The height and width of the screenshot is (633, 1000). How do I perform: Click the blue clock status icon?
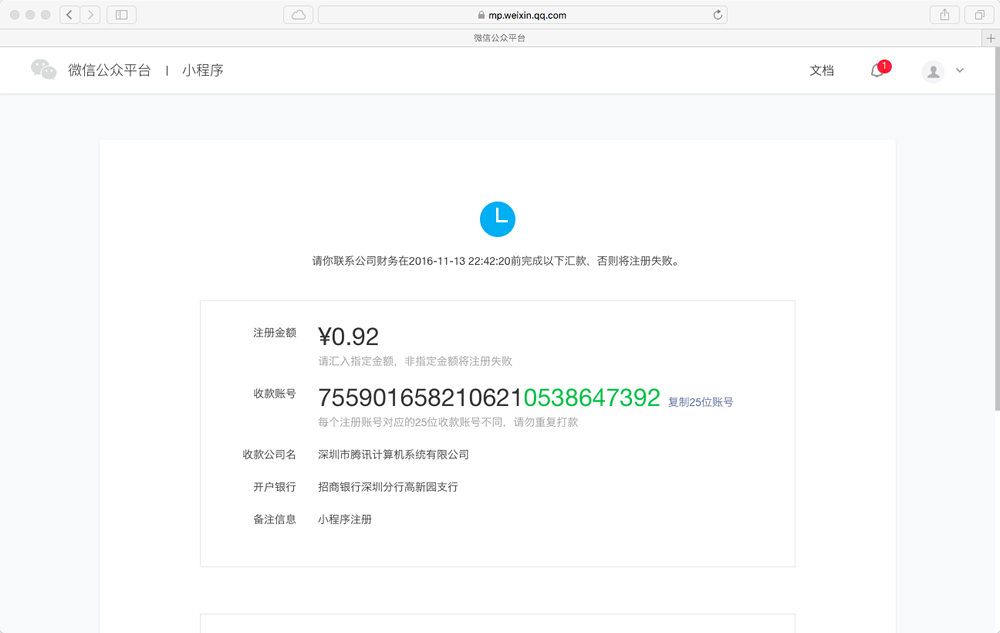(497, 219)
